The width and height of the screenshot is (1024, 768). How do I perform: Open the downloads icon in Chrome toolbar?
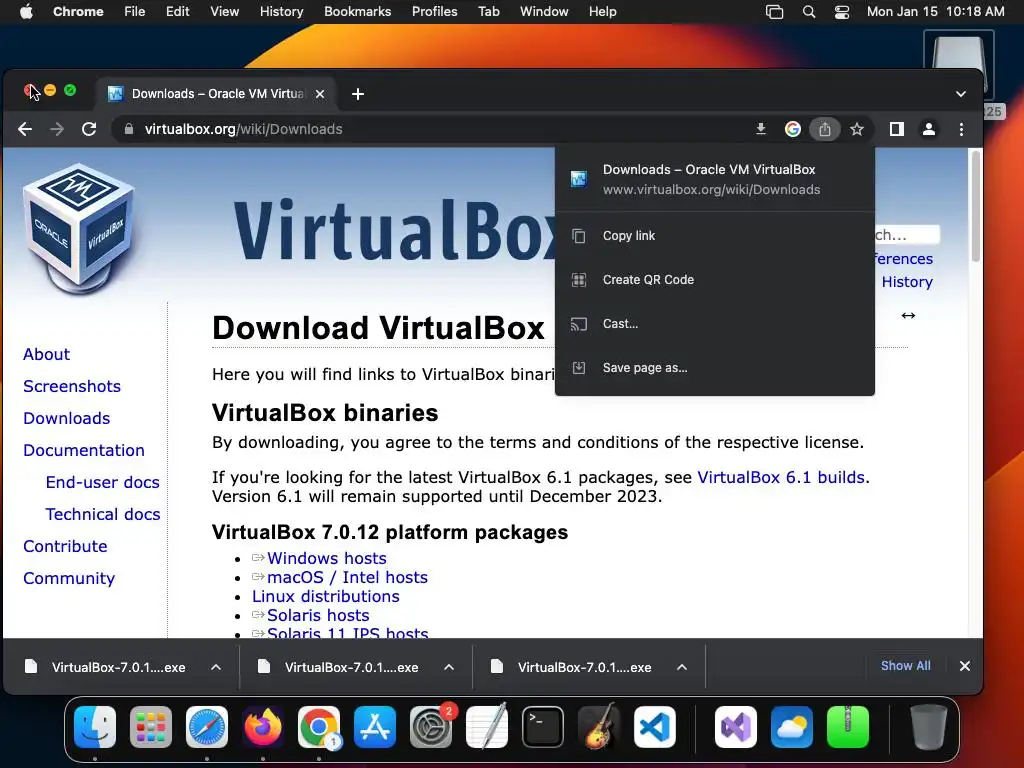761,129
